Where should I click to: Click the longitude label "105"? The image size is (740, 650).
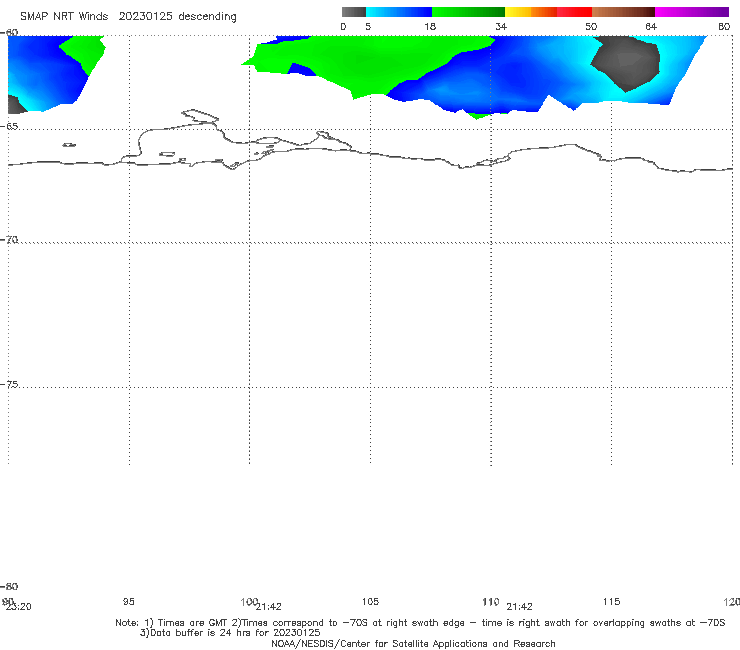[x=370, y=601]
